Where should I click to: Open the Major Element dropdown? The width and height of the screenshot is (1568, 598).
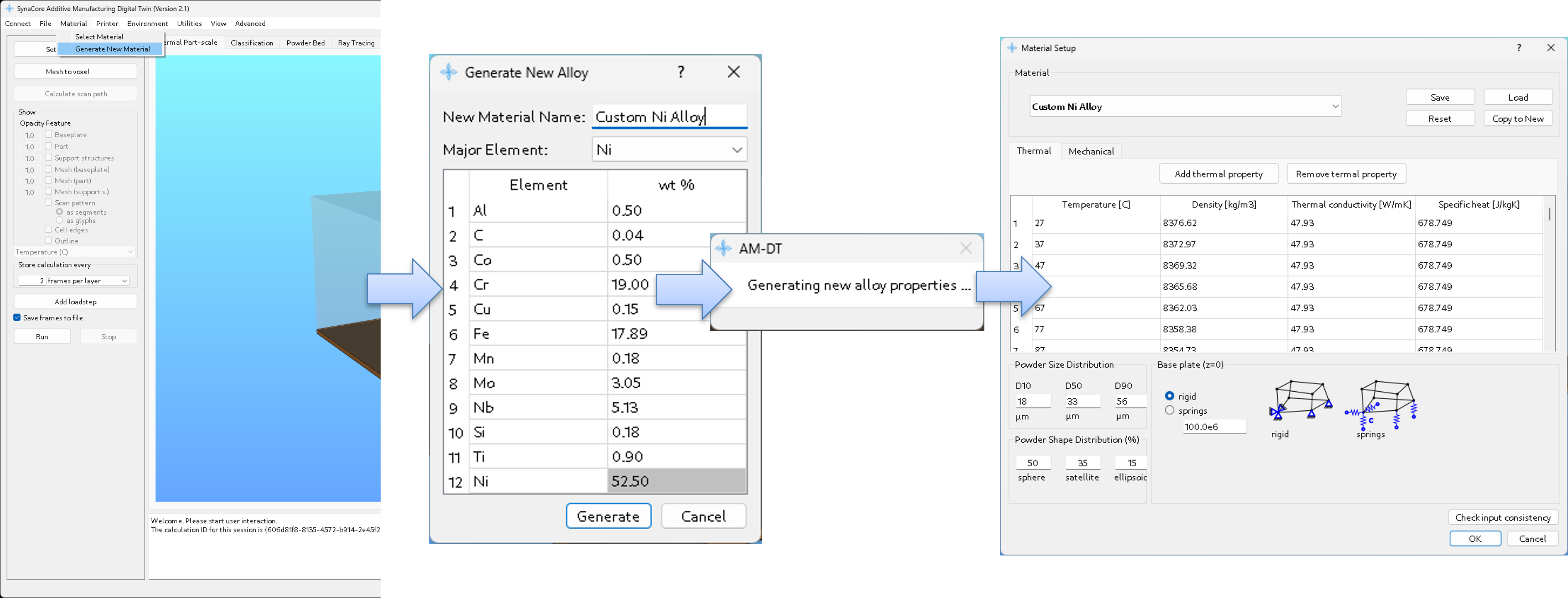[669, 150]
